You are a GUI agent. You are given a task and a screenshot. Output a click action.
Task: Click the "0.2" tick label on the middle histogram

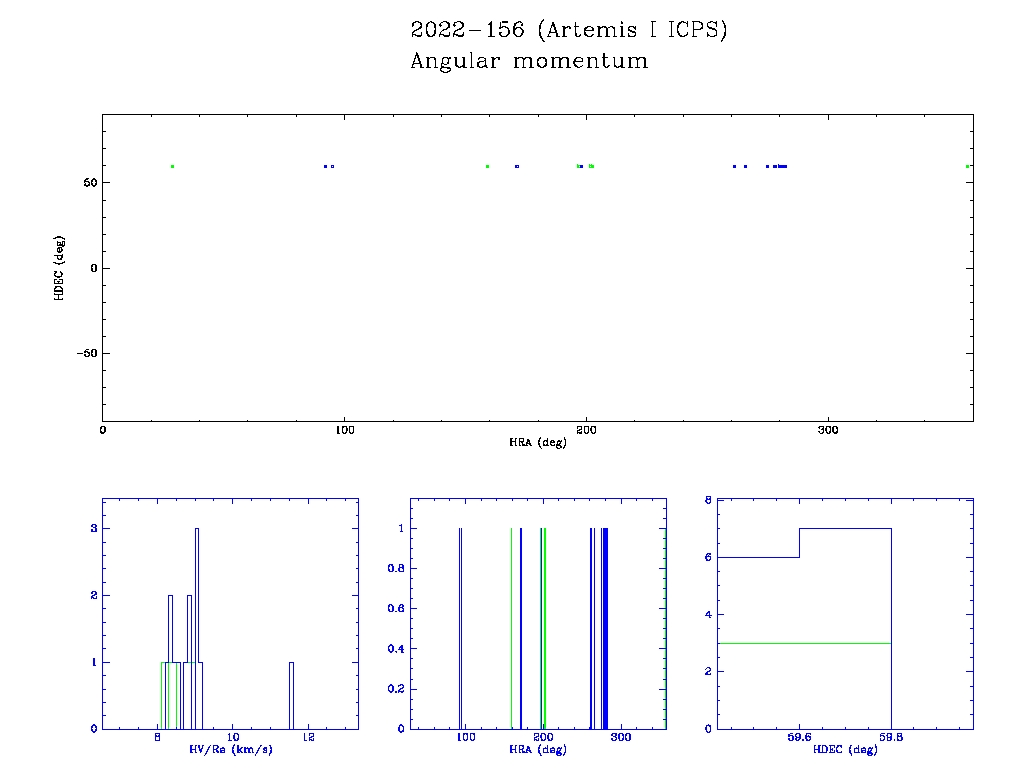click(x=396, y=689)
